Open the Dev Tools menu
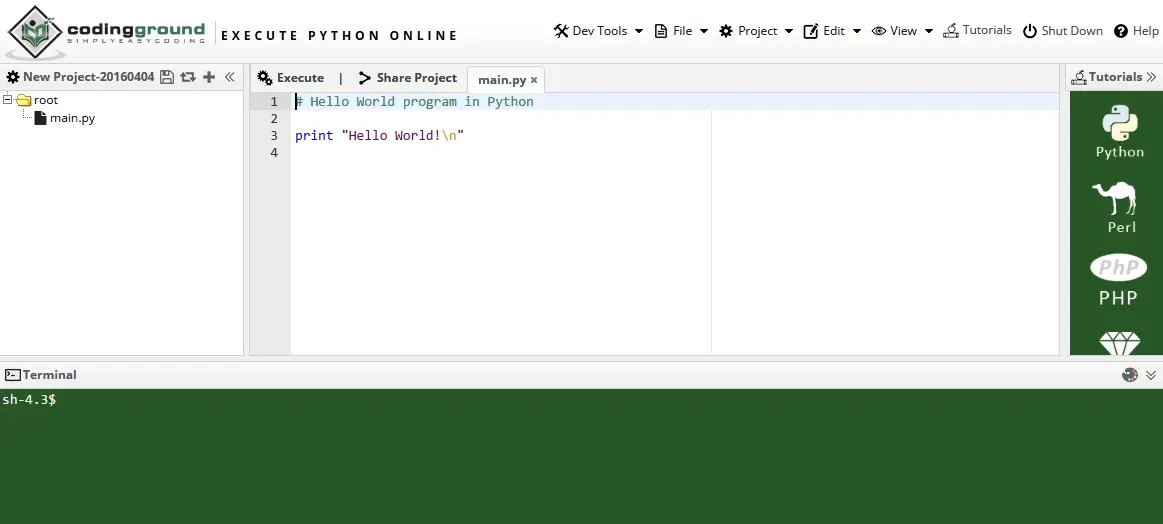1163x524 pixels. [599, 31]
